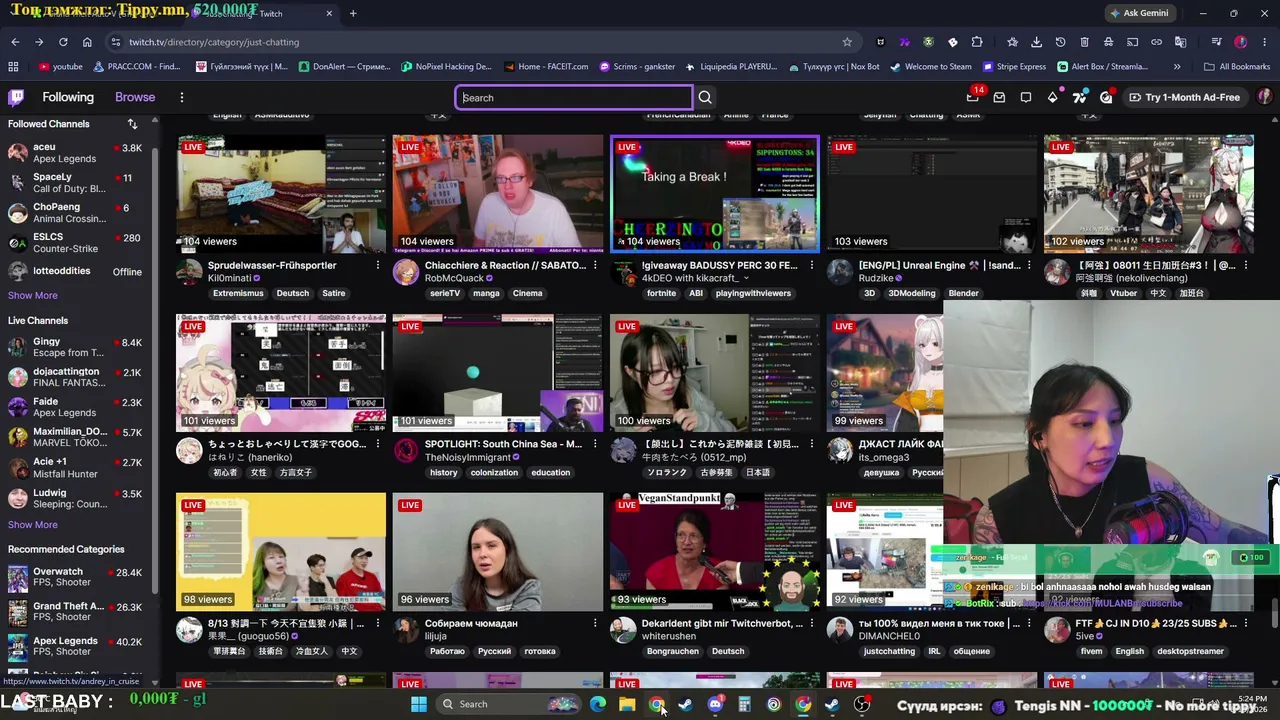1280x720 pixels.
Task: Launch Microsoft Edge from taskbar
Action: pos(598,704)
